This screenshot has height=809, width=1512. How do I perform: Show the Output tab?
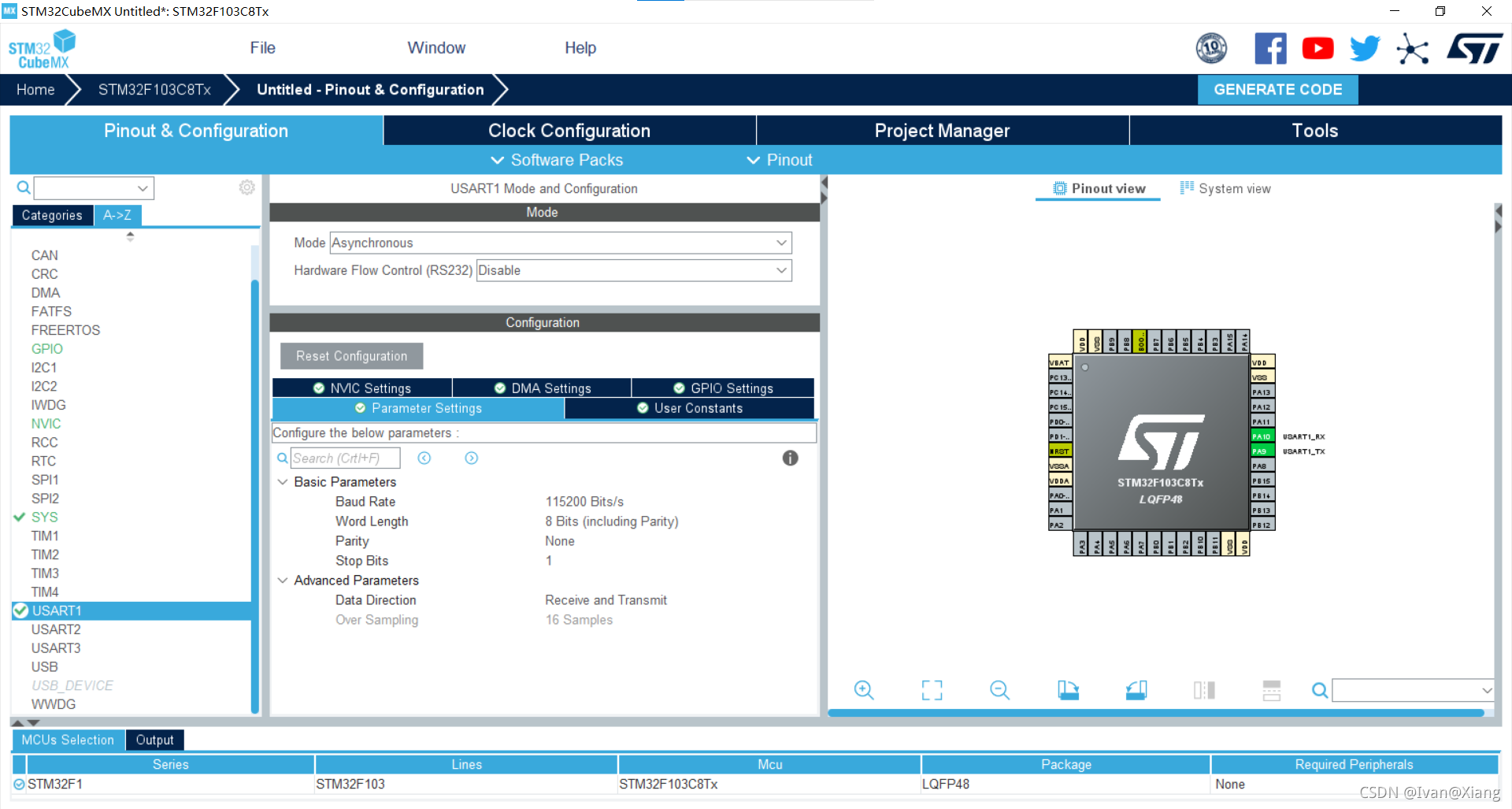click(x=154, y=740)
